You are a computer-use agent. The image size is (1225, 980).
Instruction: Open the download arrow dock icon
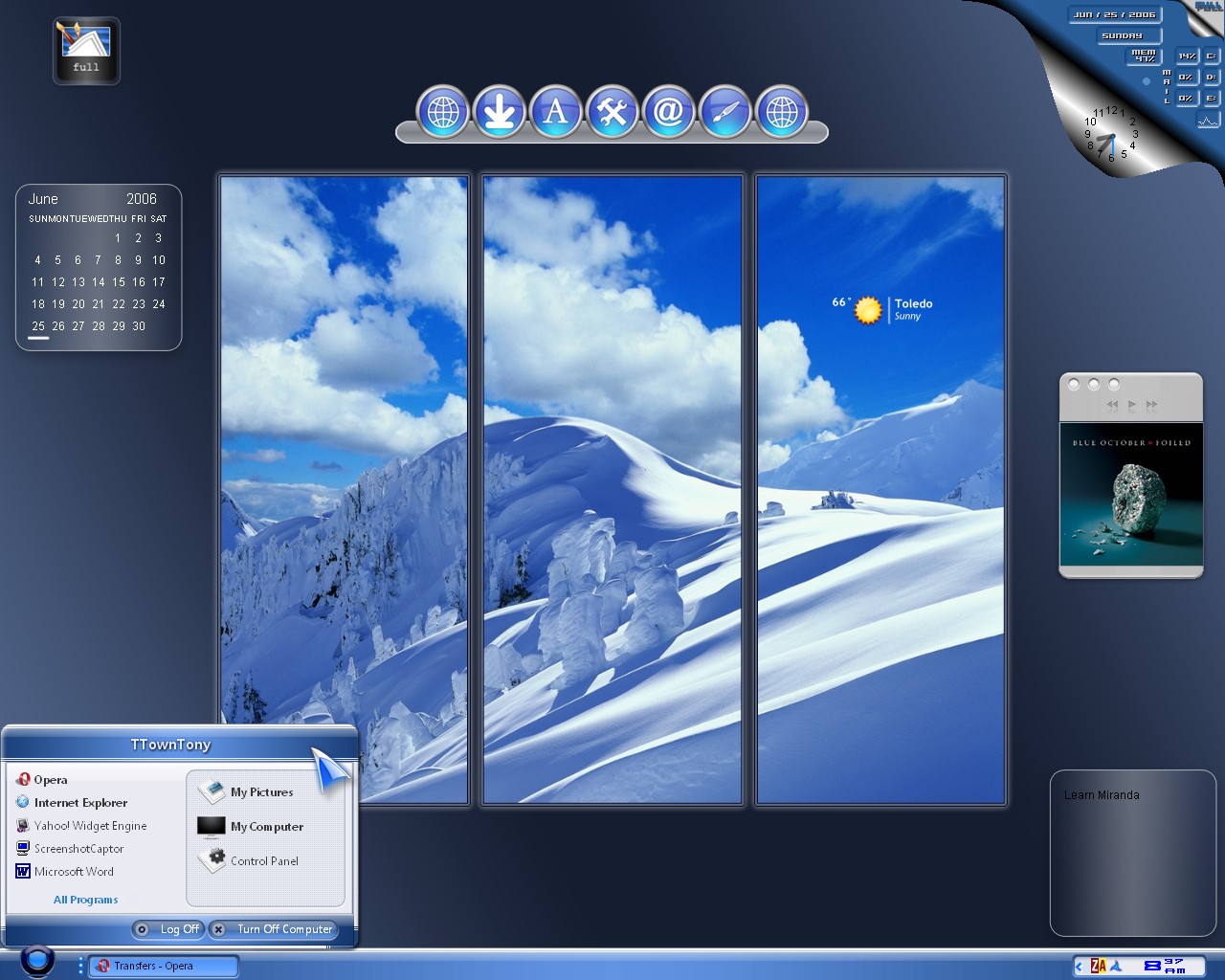click(x=499, y=113)
